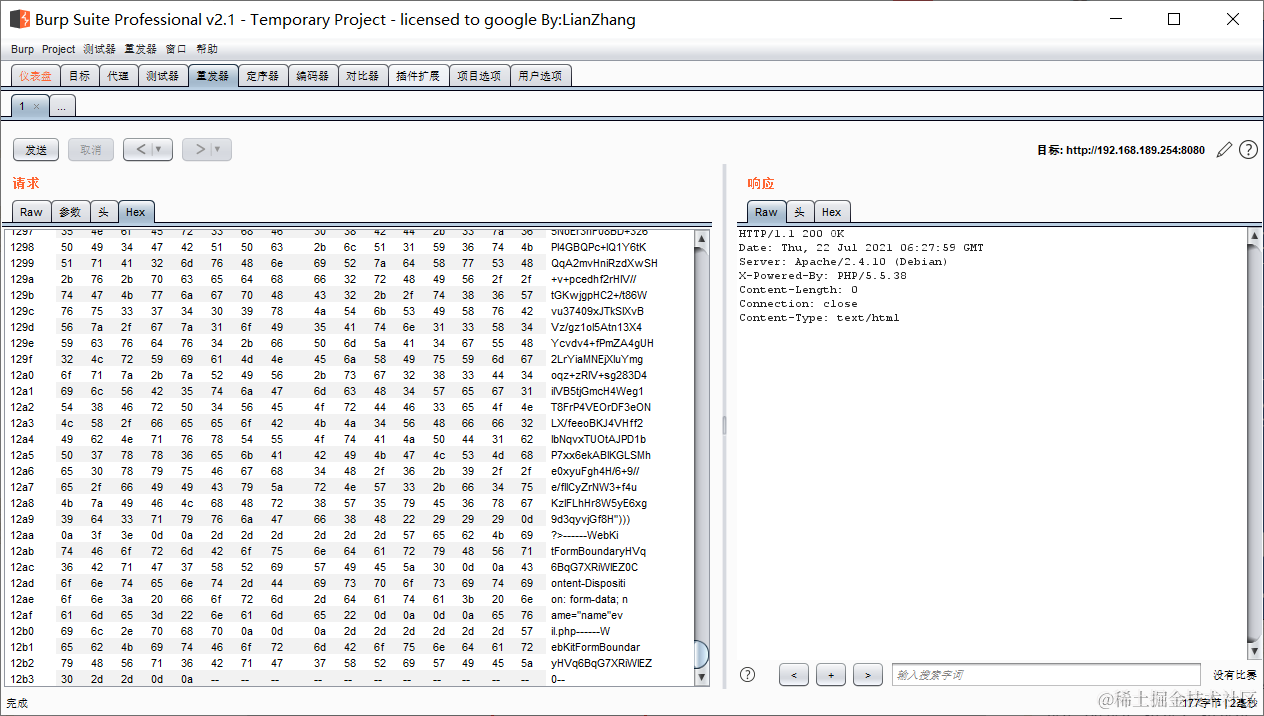Click the target URL label
The image size is (1264, 716).
tap(1121, 150)
